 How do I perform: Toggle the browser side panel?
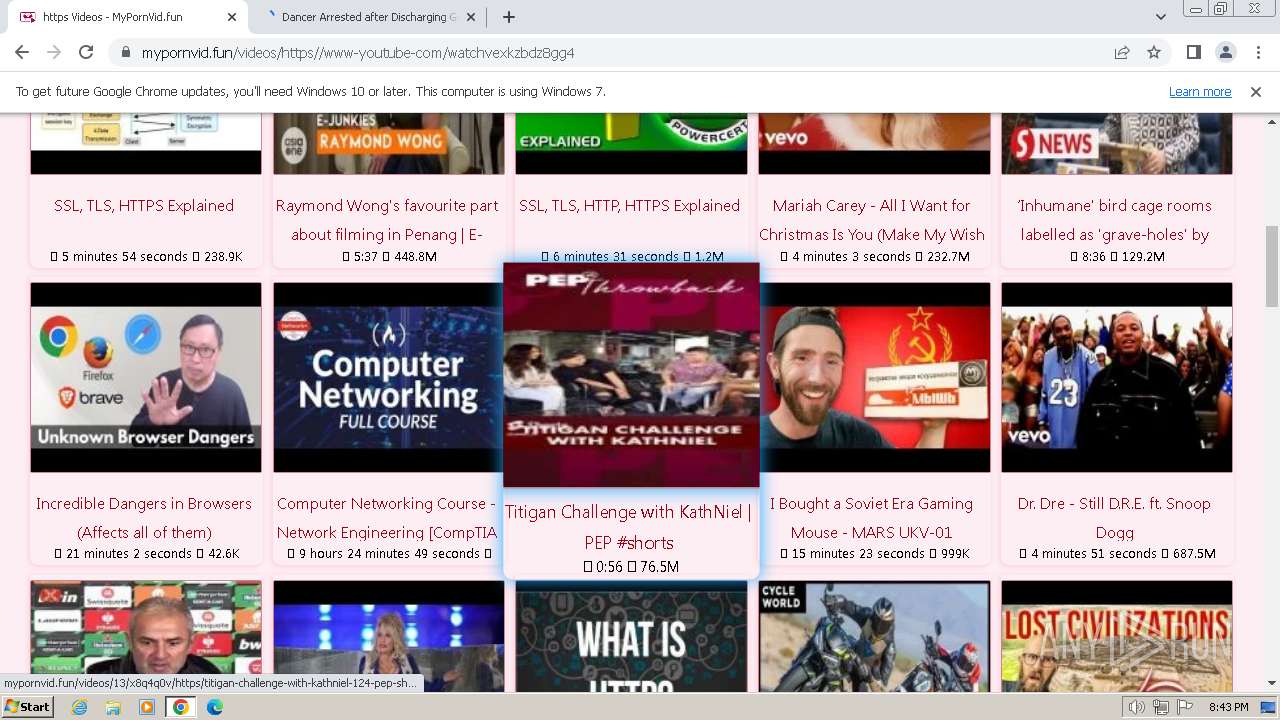[x=1193, y=52]
